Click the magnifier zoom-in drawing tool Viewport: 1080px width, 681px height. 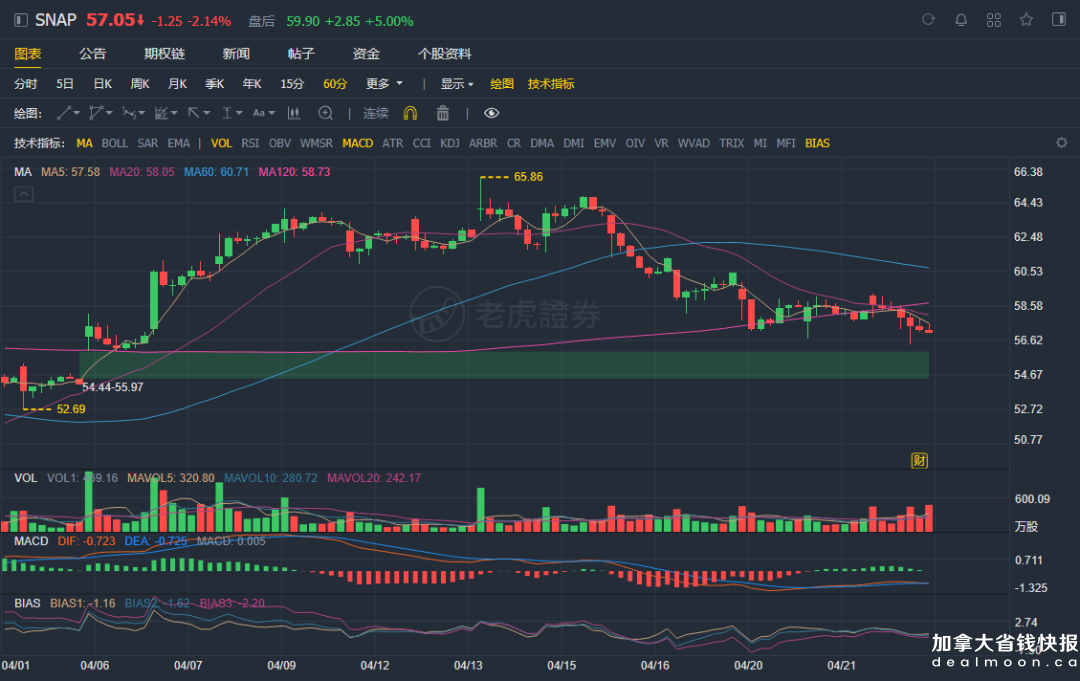[325, 113]
